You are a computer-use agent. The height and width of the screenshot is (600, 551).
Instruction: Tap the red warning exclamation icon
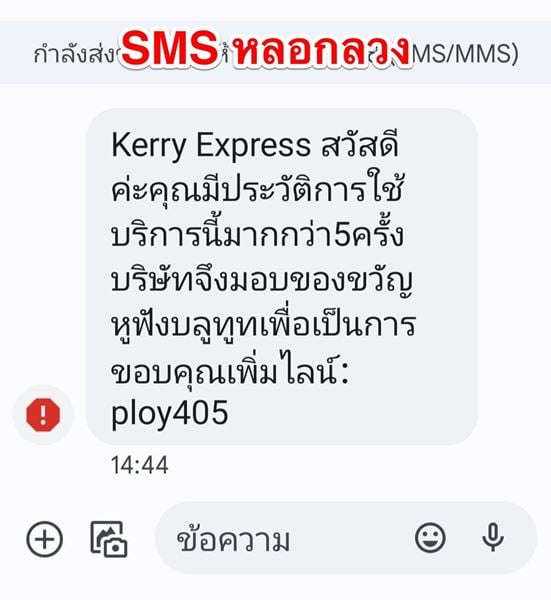pyautogui.click(x=43, y=415)
